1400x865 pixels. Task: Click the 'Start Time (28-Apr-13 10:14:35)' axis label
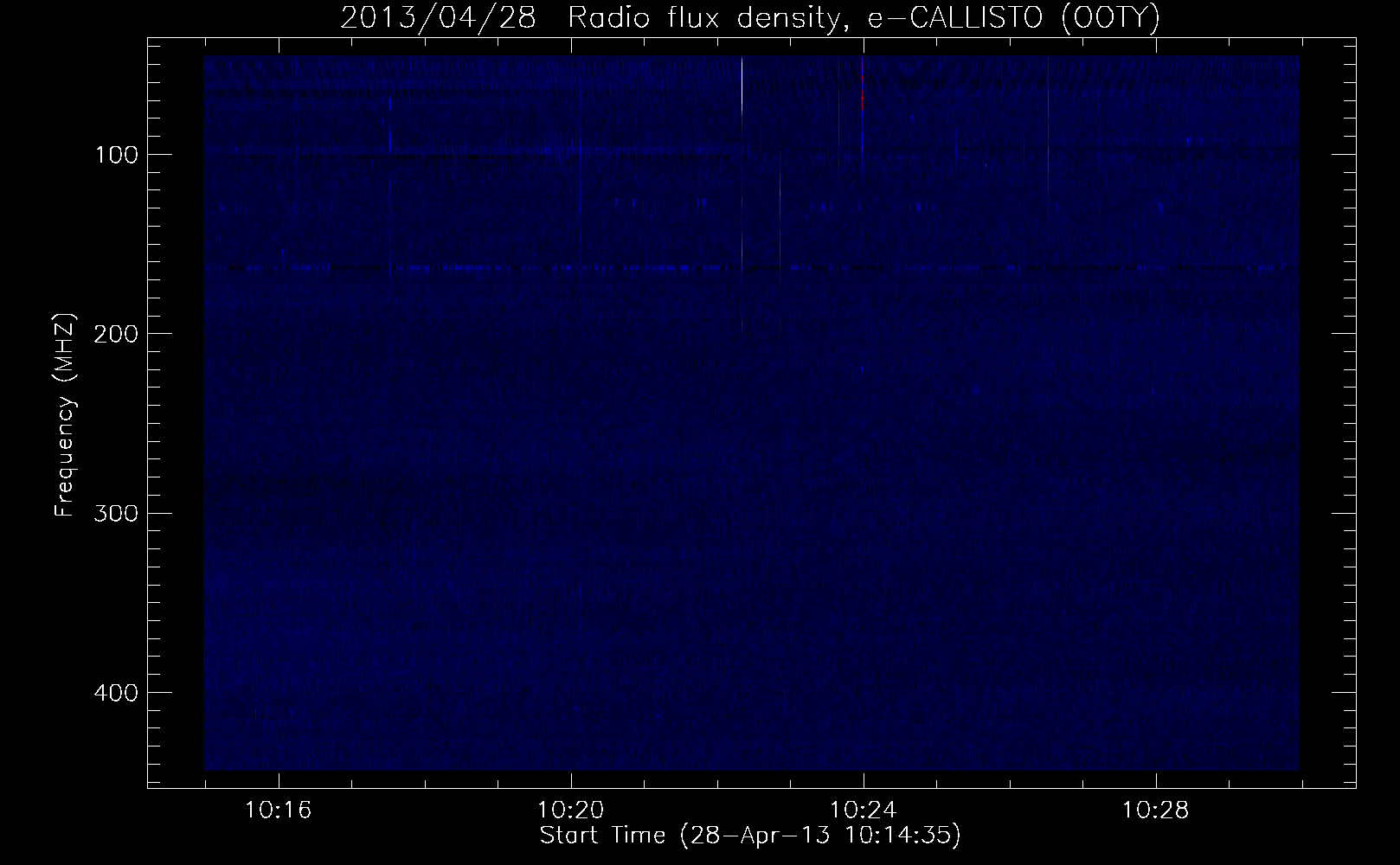tap(750, 836)
